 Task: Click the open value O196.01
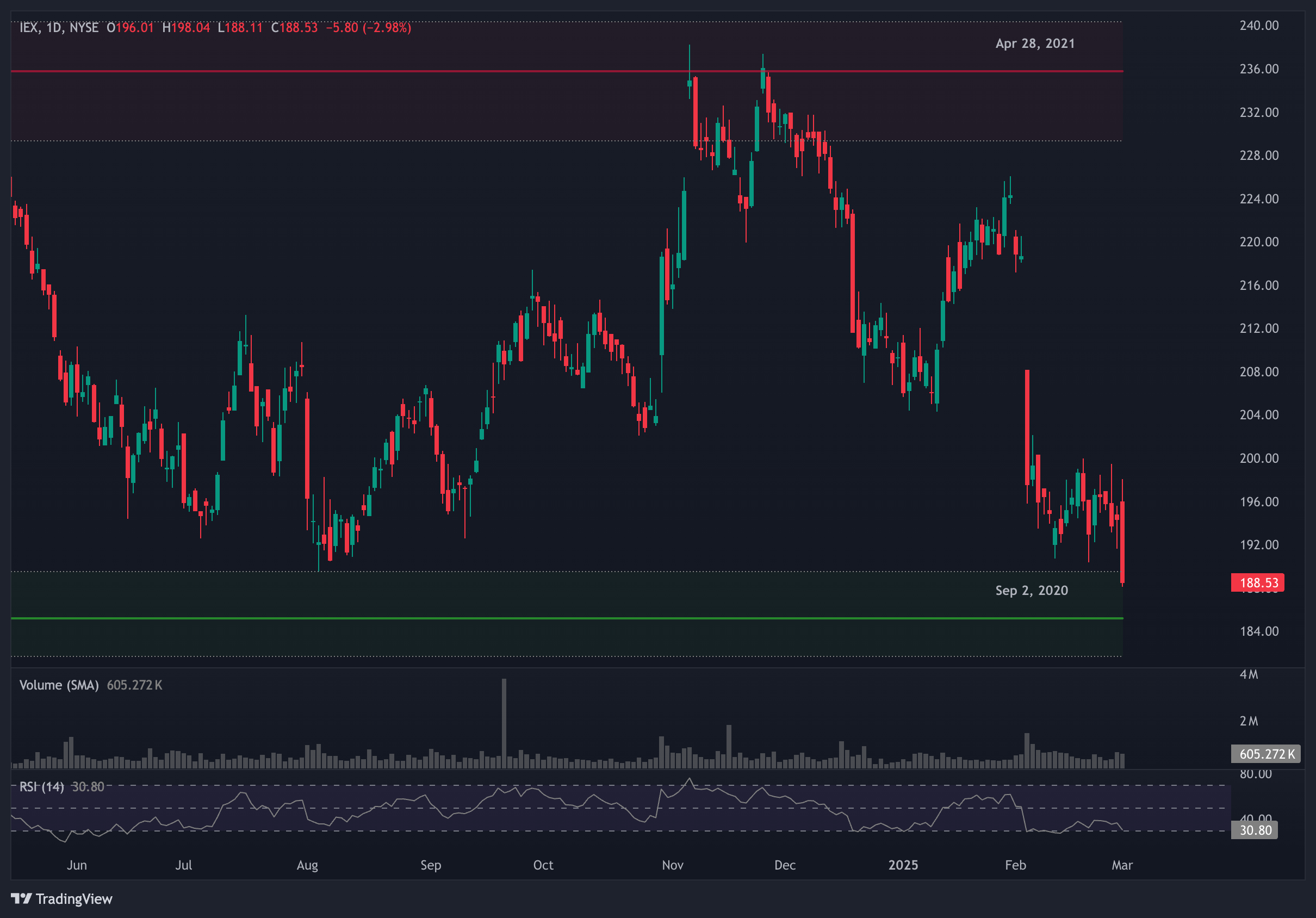click(130, 28)
